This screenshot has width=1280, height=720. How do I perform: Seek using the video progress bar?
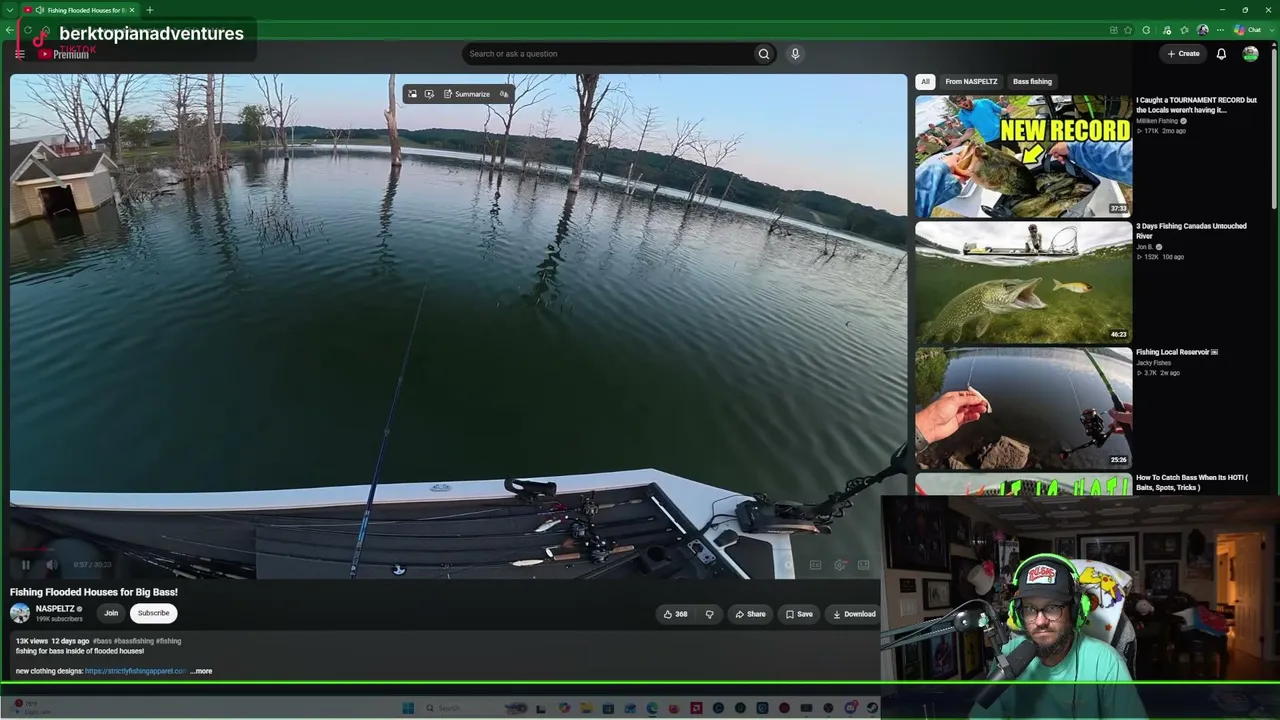(x=458, y=549)
